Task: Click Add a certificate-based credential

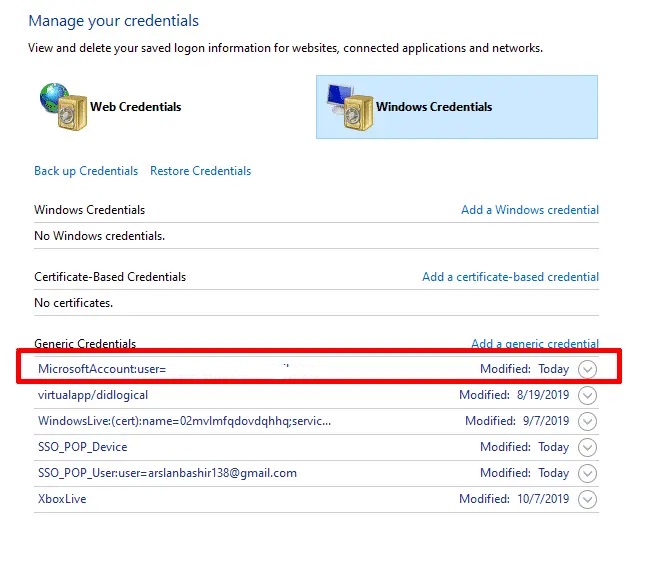Action: [510, 277]
